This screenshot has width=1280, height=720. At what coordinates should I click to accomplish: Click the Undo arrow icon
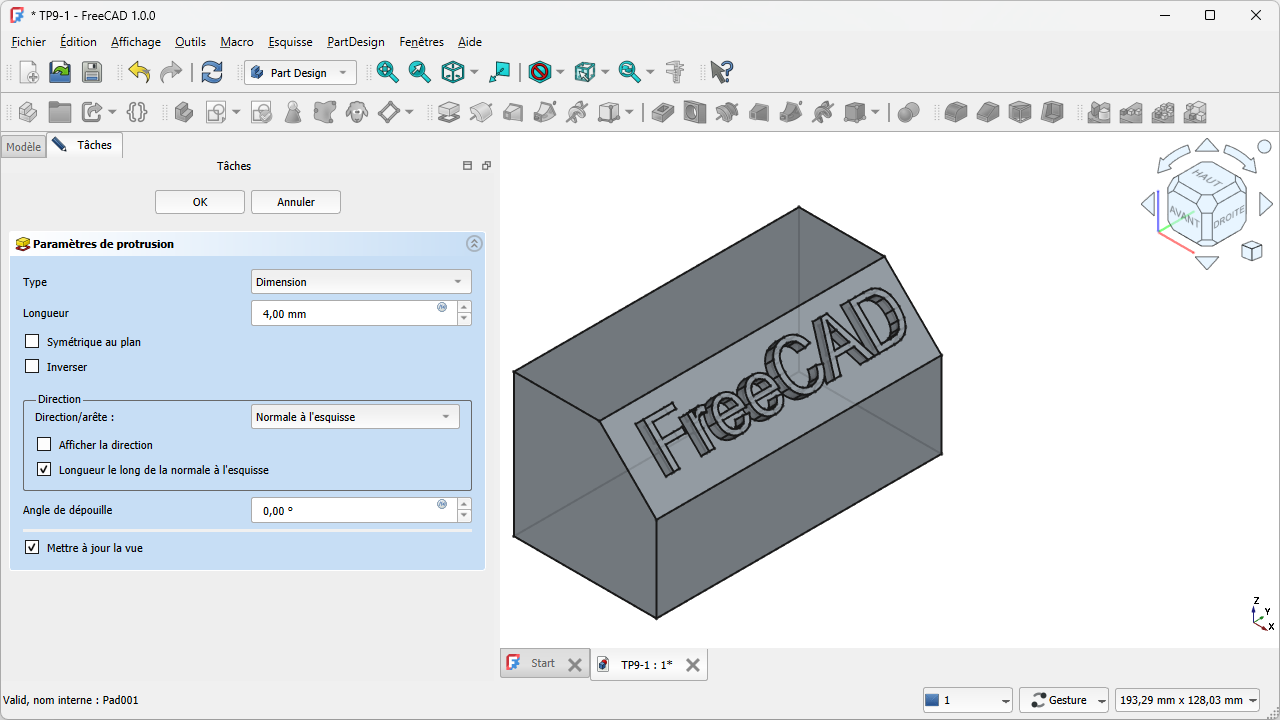139,72
